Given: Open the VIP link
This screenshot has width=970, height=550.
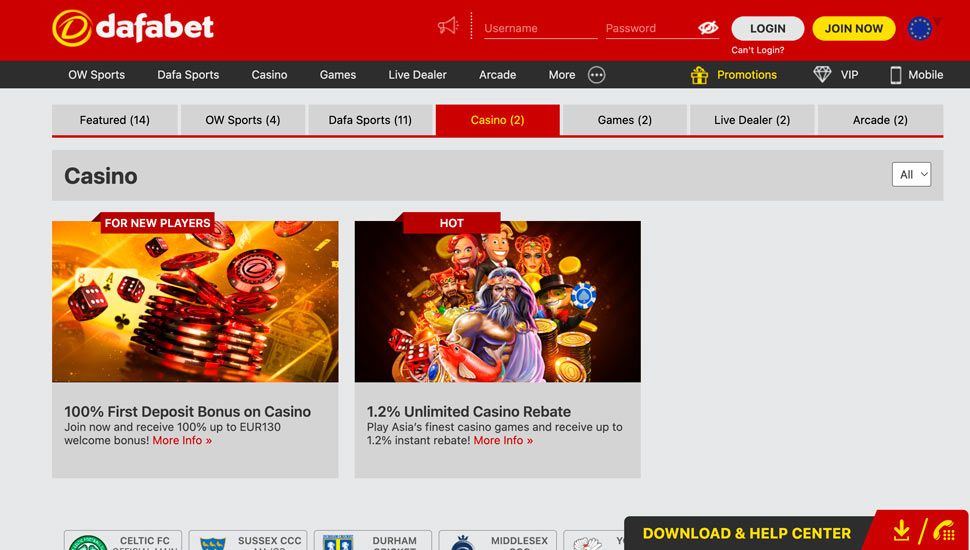Looking at the screenshot, I should [849, 75].
